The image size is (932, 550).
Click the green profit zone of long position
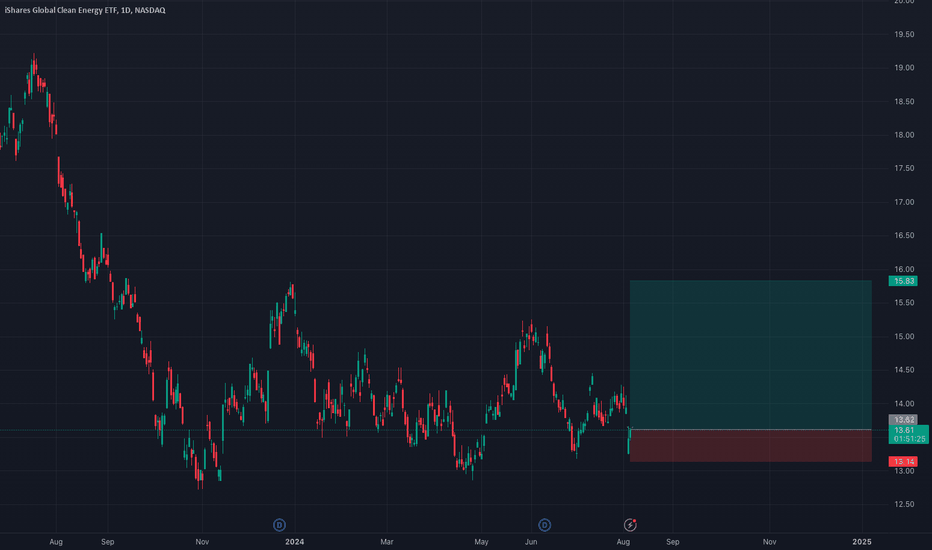click(751, 354)
